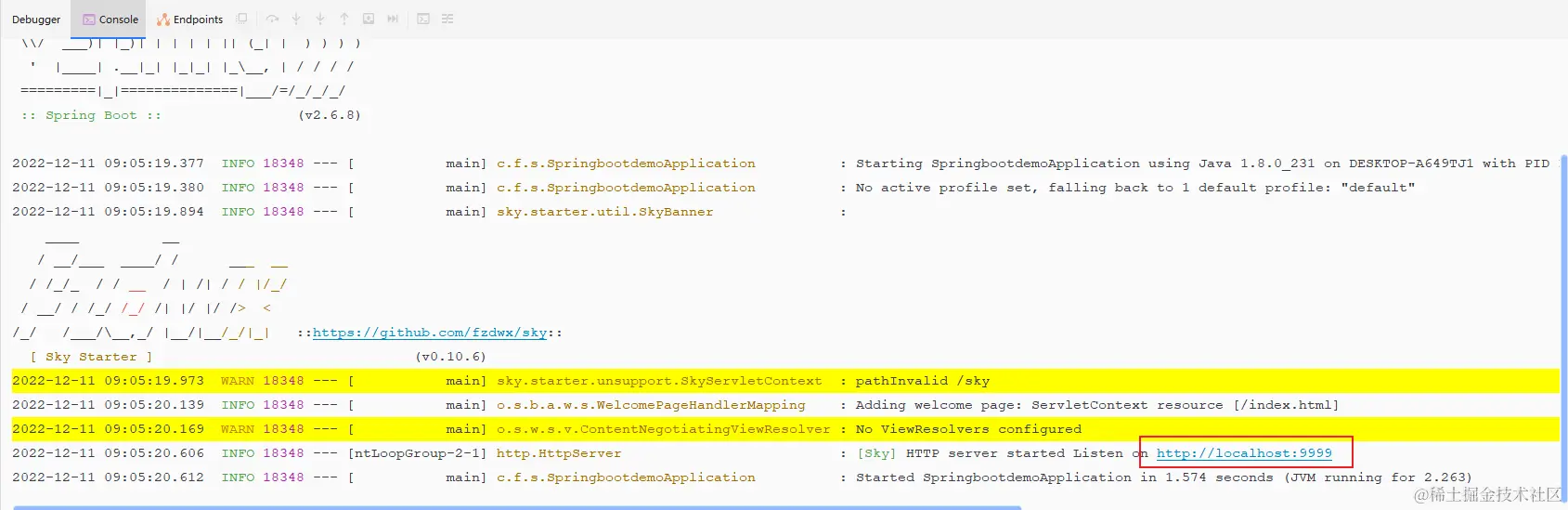Click 'sky.starter.unsupport.SkyServletContext' logger name
The height and width of the screenshot is (510, 1568).
pyautogui.click(x=659, y=381)
